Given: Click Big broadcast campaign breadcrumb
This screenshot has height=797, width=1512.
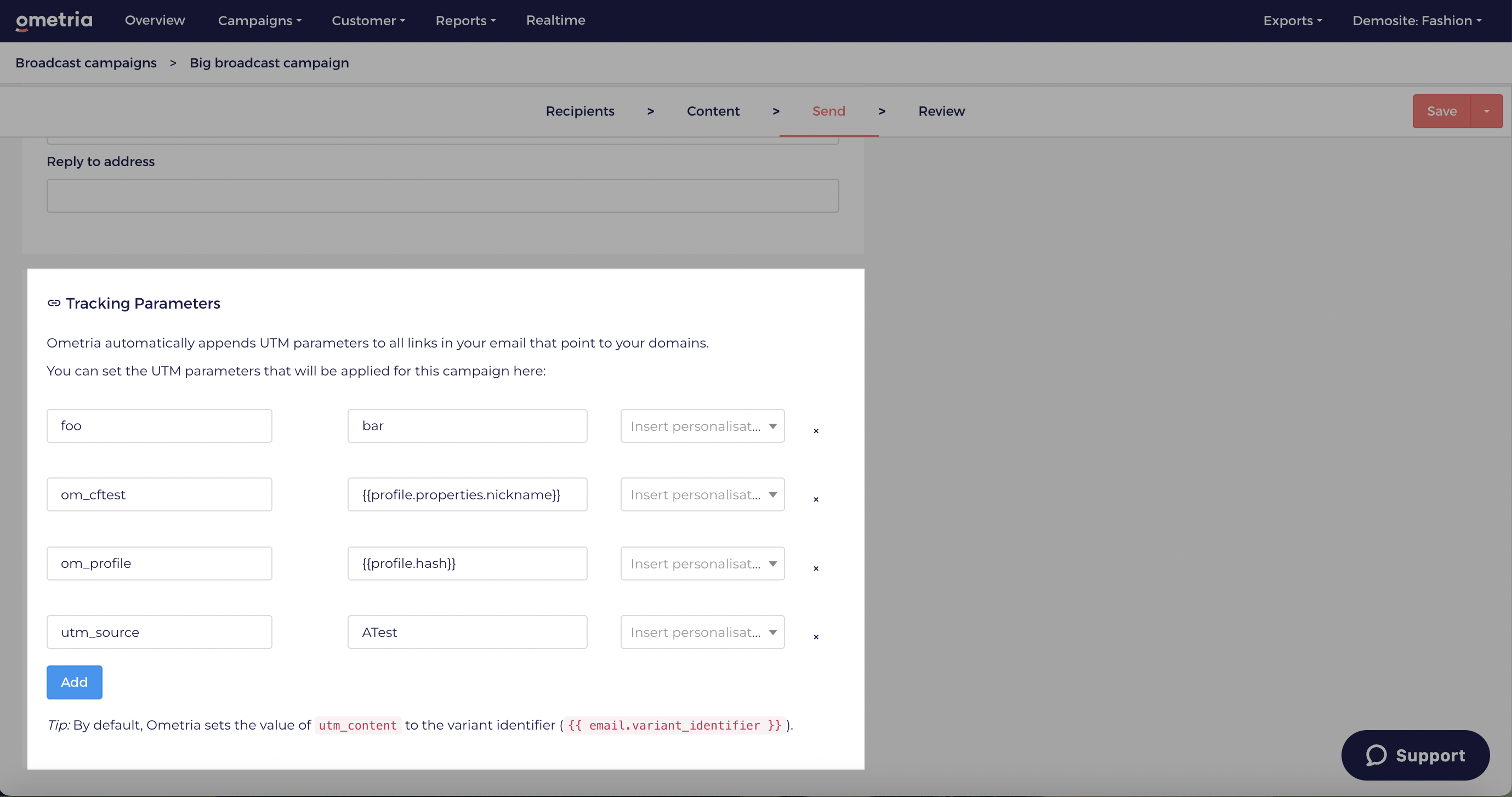Looking at the screenshot, I should [x=269, y=63].
